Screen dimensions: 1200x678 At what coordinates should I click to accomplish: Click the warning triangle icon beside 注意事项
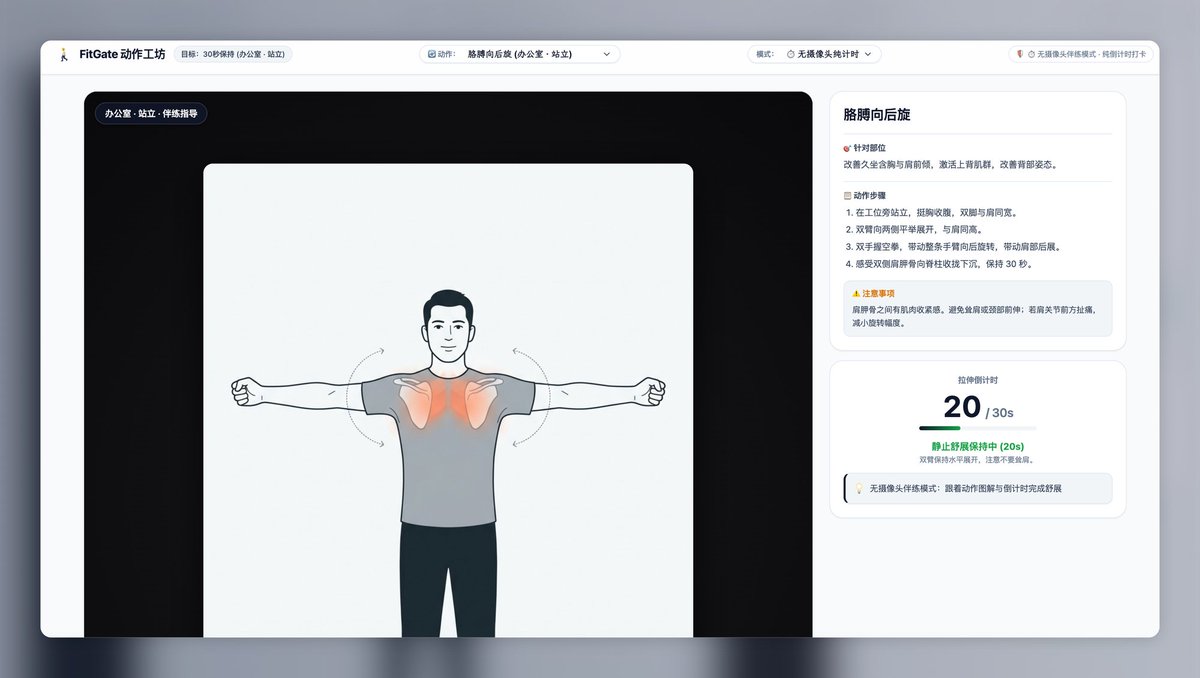(856, 294)
